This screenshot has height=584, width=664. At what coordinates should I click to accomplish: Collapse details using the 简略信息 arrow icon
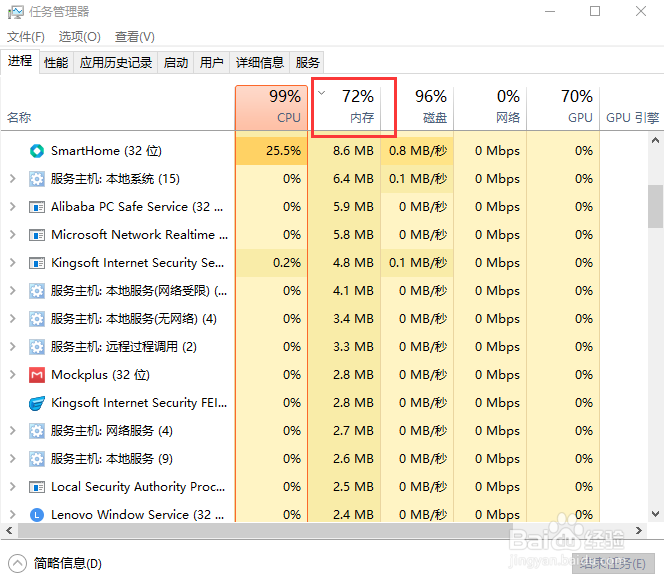(x=17, y=564)
